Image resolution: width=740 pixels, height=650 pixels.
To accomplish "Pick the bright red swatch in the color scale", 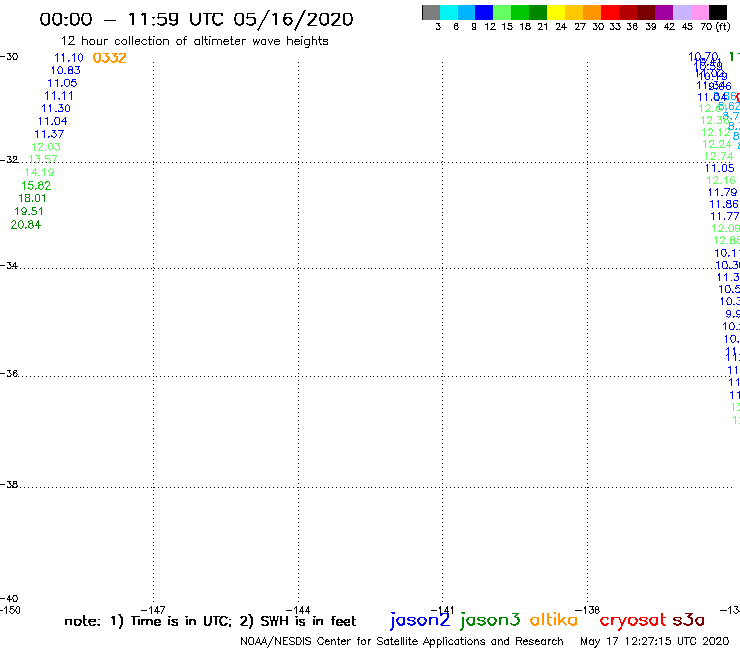I will click(610, 12).
